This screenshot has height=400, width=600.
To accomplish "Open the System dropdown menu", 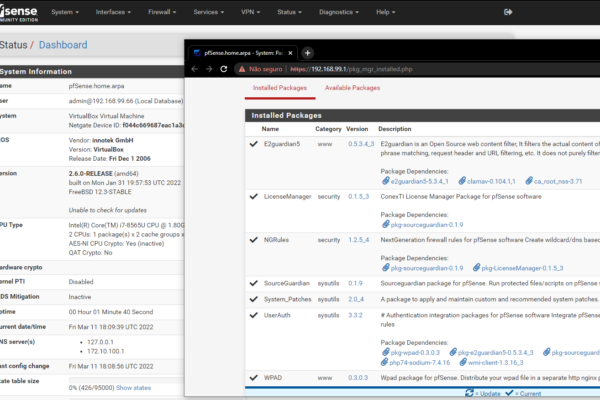I will pos(65,12).
